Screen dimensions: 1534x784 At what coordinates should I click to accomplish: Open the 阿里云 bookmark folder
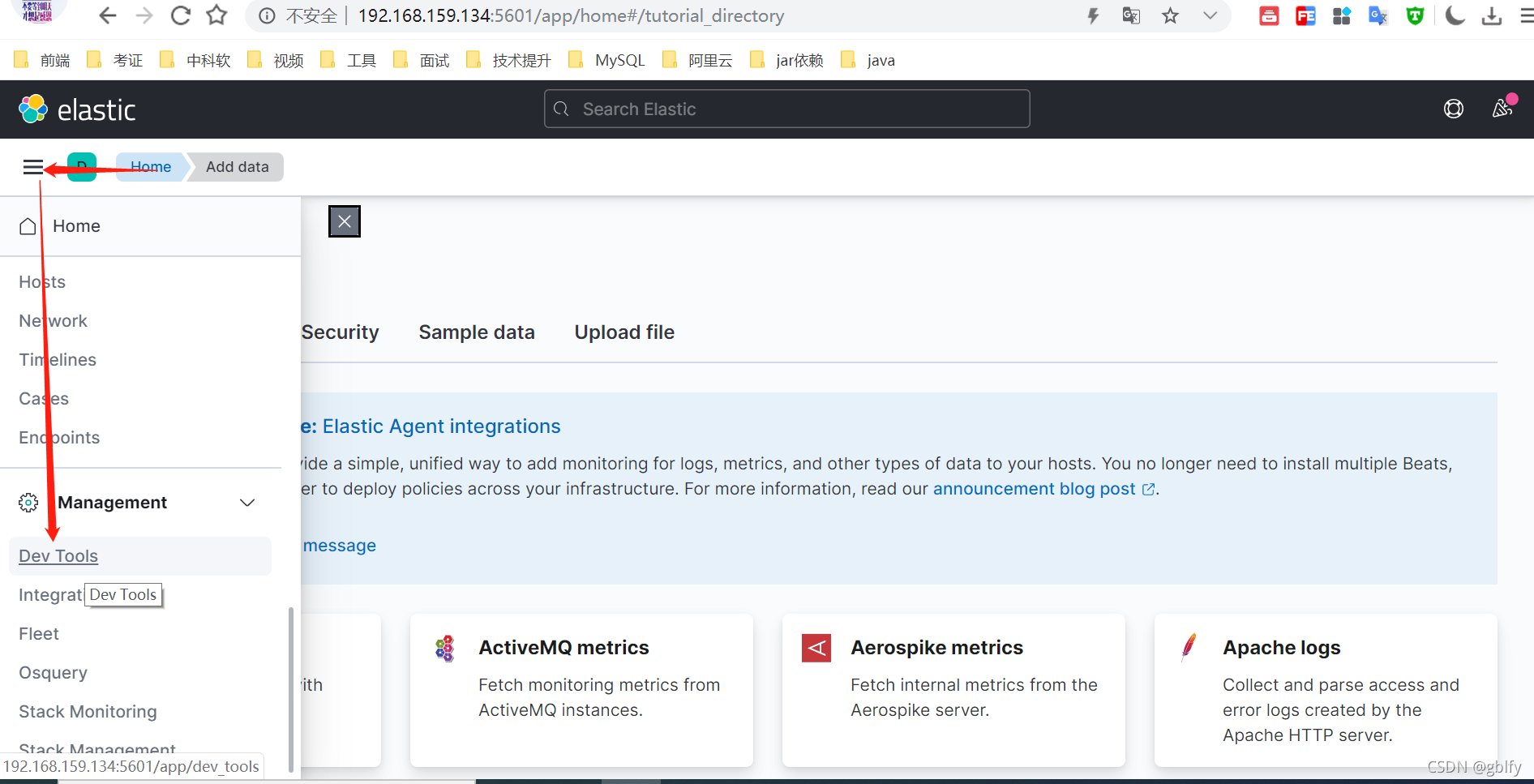(697, 60)
